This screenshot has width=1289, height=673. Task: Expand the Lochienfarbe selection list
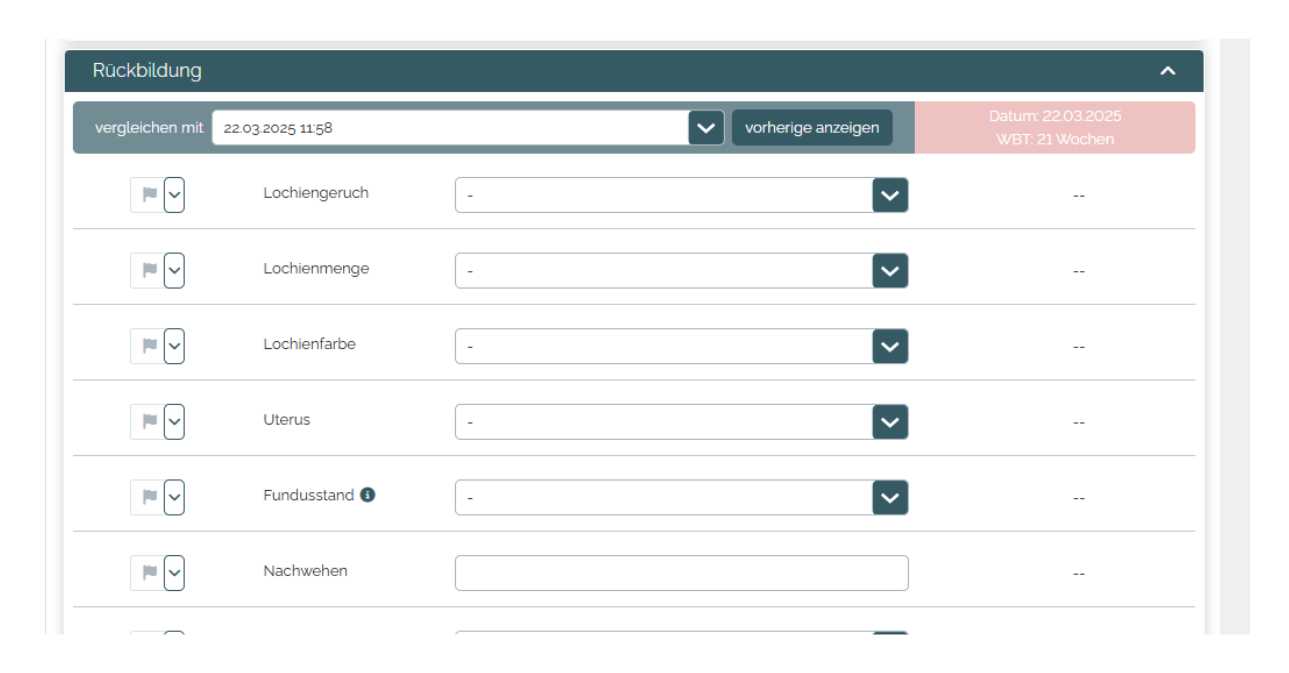(x=890, y=346)
